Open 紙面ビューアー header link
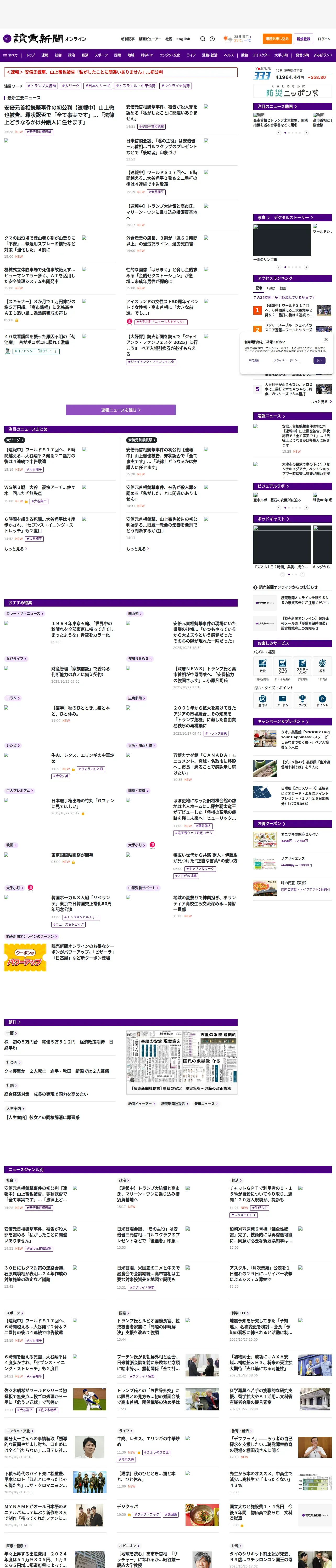336x1568 pixels. tap(150, 39)
